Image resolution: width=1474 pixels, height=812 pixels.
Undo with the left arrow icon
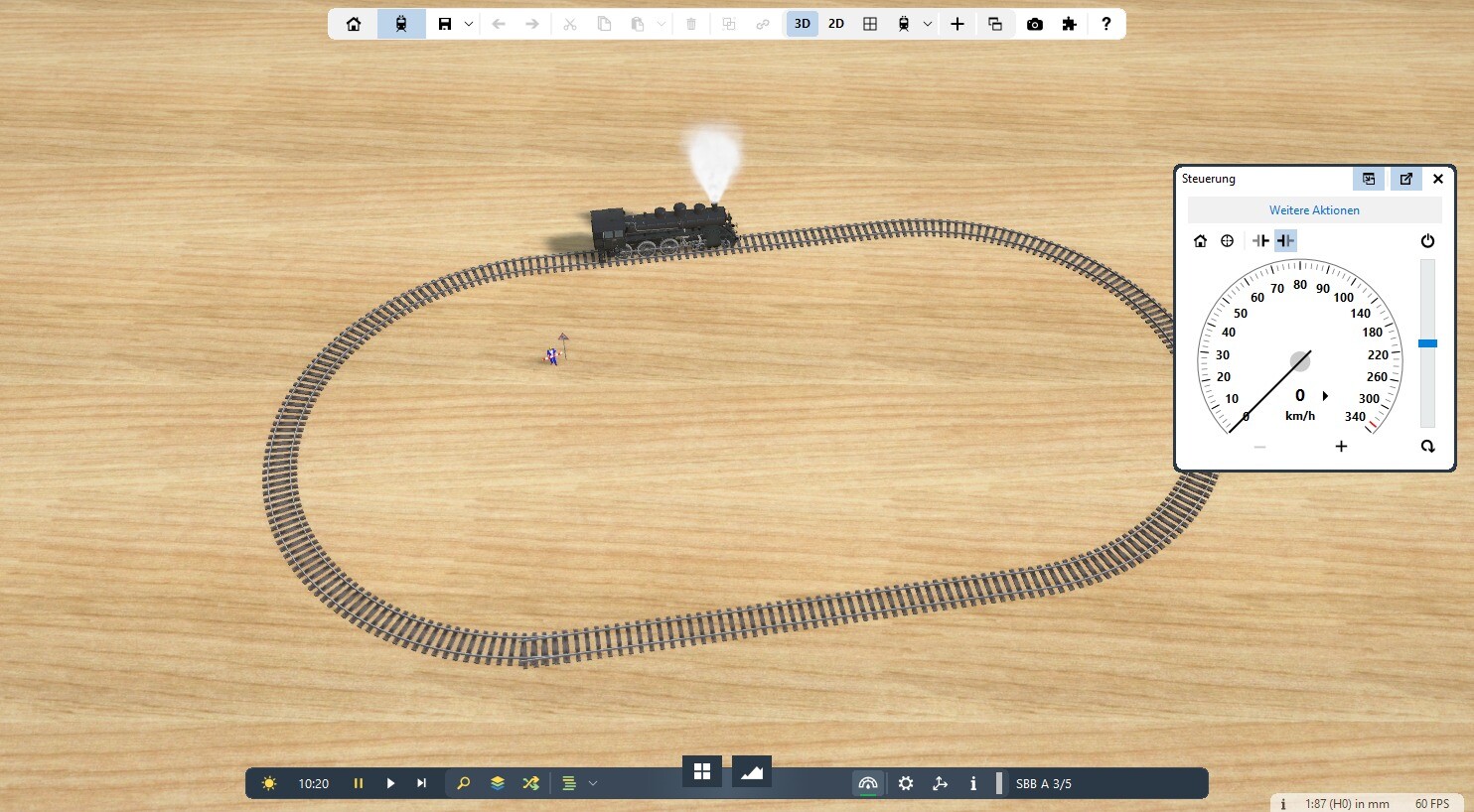pyautogui.click(x=499, y=24)
